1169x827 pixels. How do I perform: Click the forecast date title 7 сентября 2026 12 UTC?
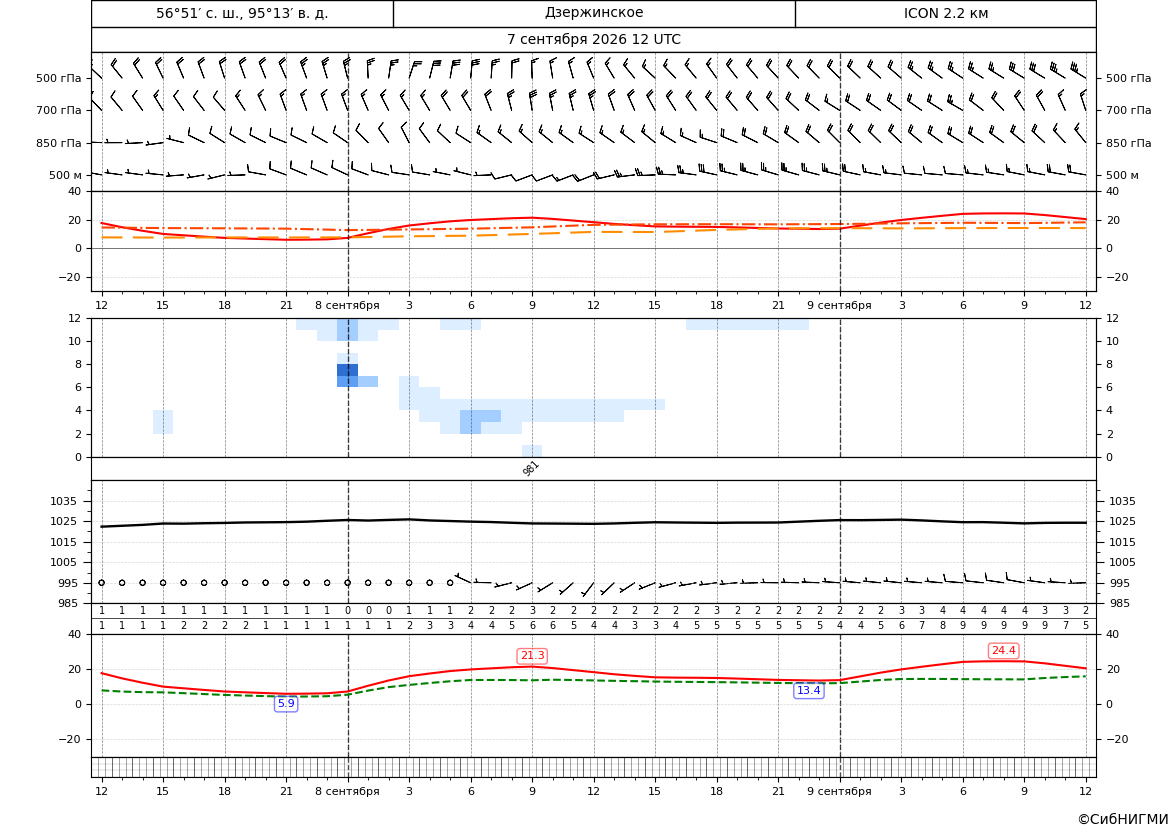[x=593, y=40]
